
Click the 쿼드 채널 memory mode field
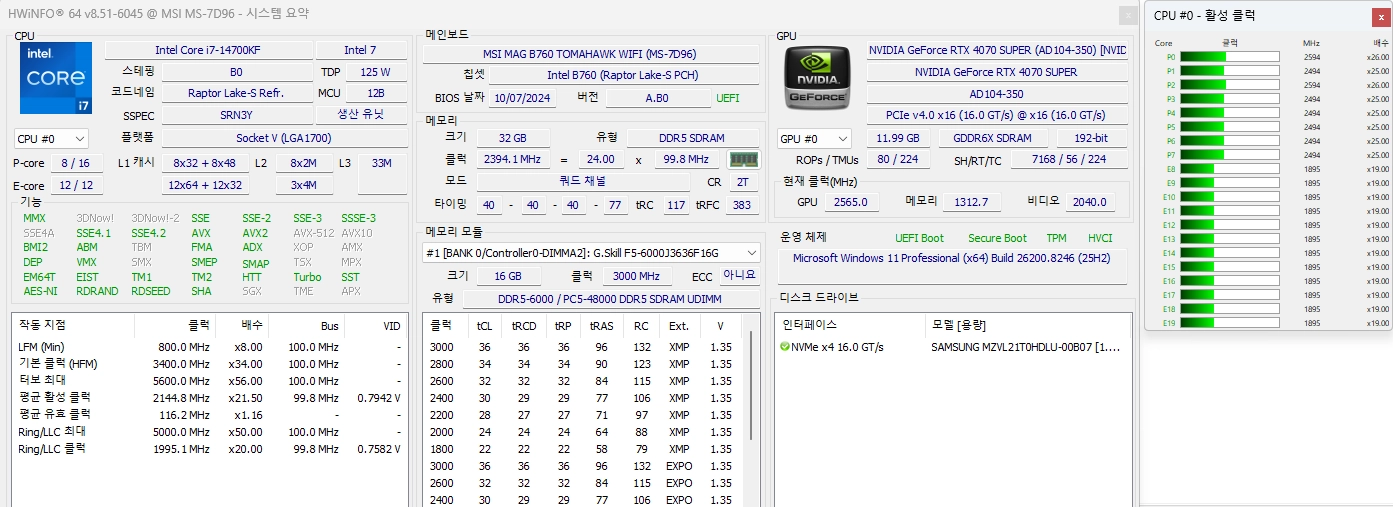click(x=583, y=182)
